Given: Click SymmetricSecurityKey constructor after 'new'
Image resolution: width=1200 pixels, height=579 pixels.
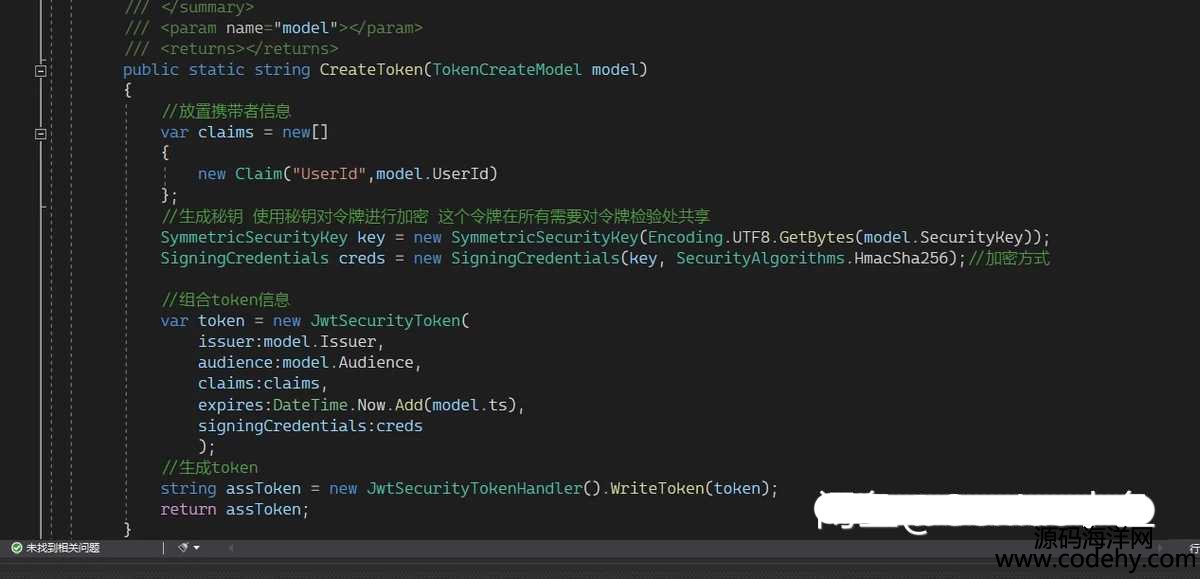Looking at the screenshot, I should click(x=545, y=237).
